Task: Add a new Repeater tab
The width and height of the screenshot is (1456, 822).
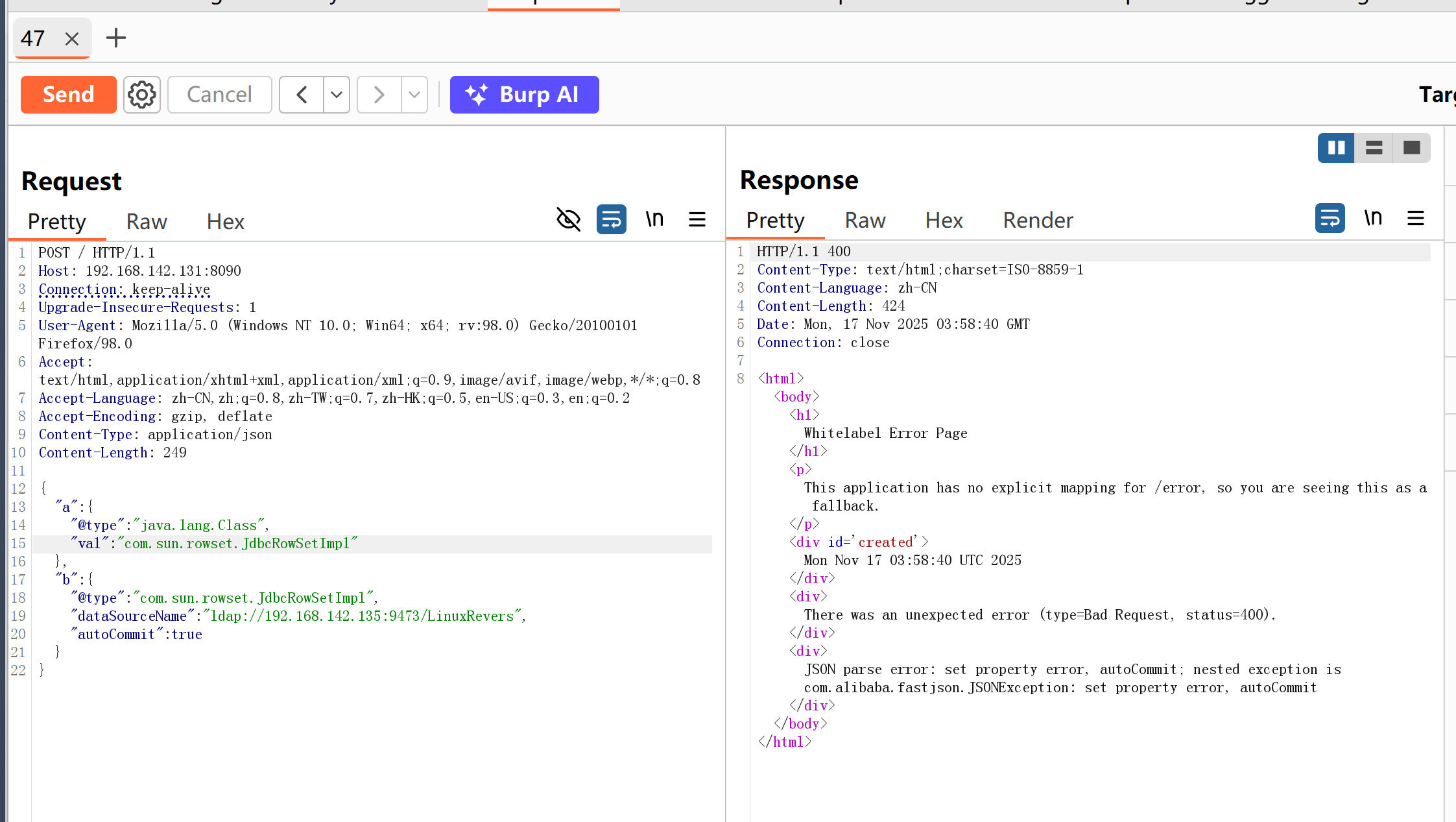Action: (x=116, y=38)
